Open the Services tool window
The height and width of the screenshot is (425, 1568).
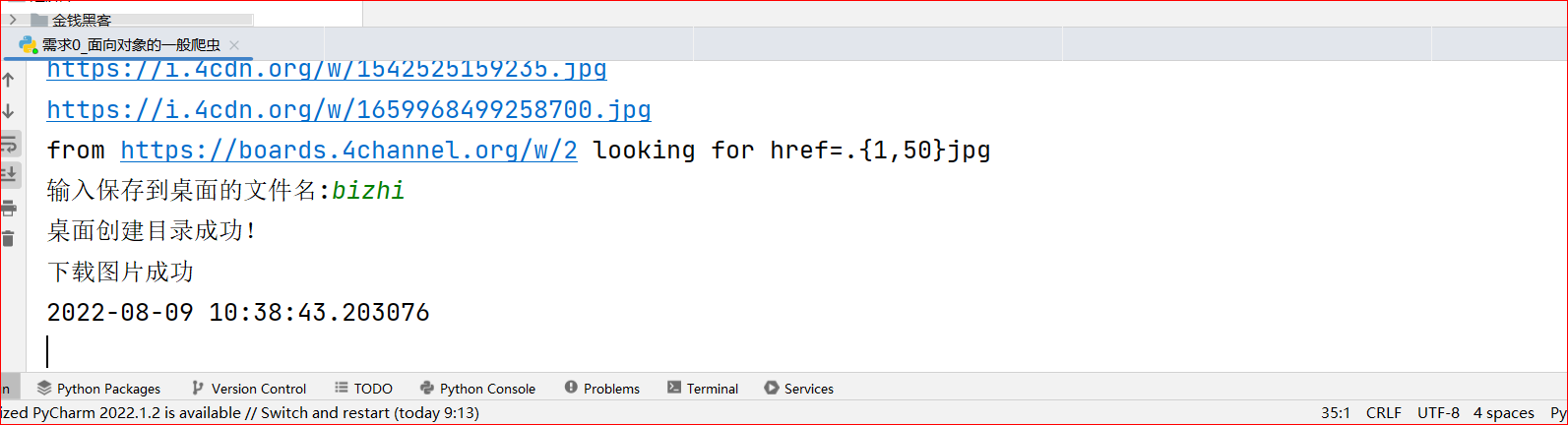pyautogui.click(x=798, y=389)
